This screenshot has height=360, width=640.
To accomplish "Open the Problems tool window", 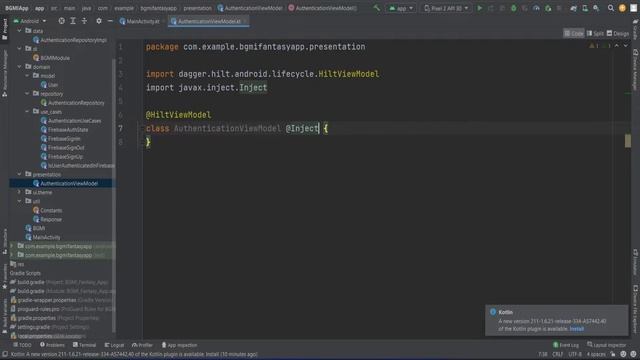I will coord(52,345).
